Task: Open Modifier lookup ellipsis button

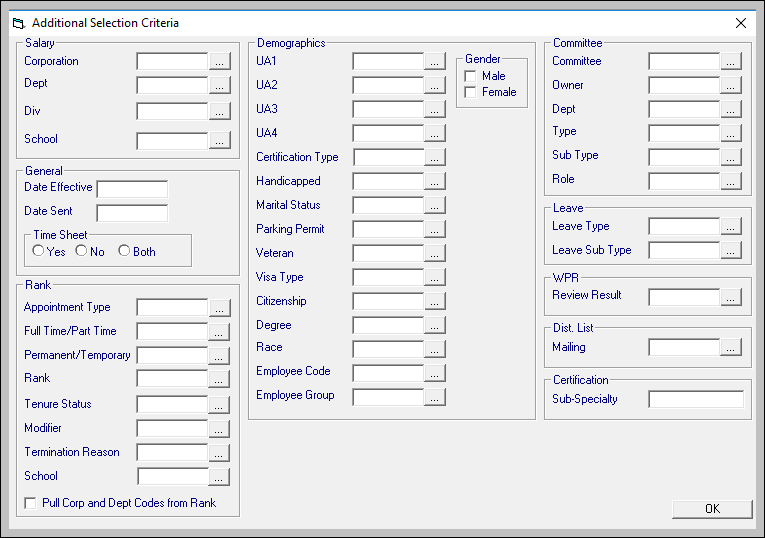Action: coord(219,429)
